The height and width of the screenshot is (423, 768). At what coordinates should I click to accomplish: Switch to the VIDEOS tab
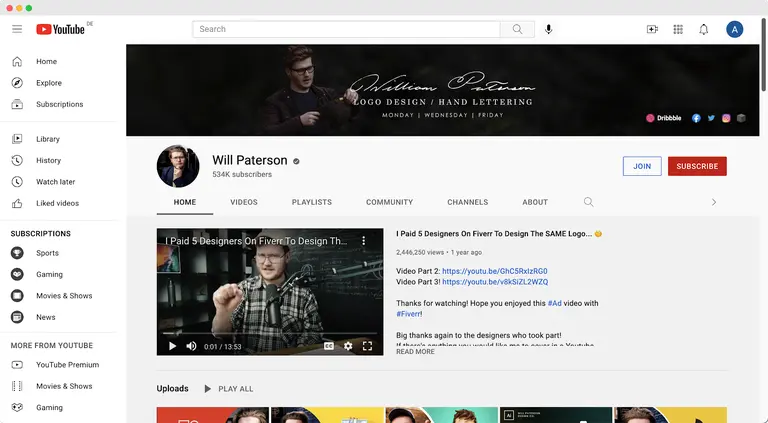pos(244,202)
